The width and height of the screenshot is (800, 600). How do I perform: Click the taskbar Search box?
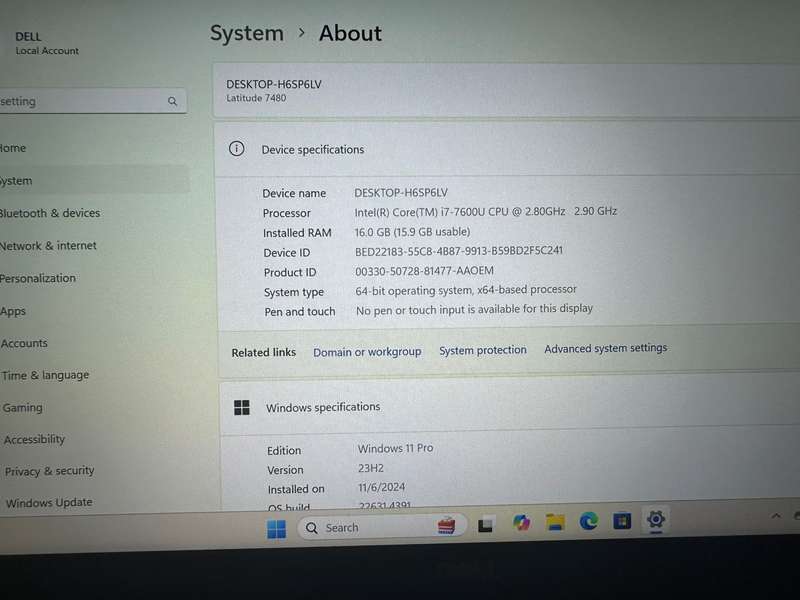coord(382,527)
